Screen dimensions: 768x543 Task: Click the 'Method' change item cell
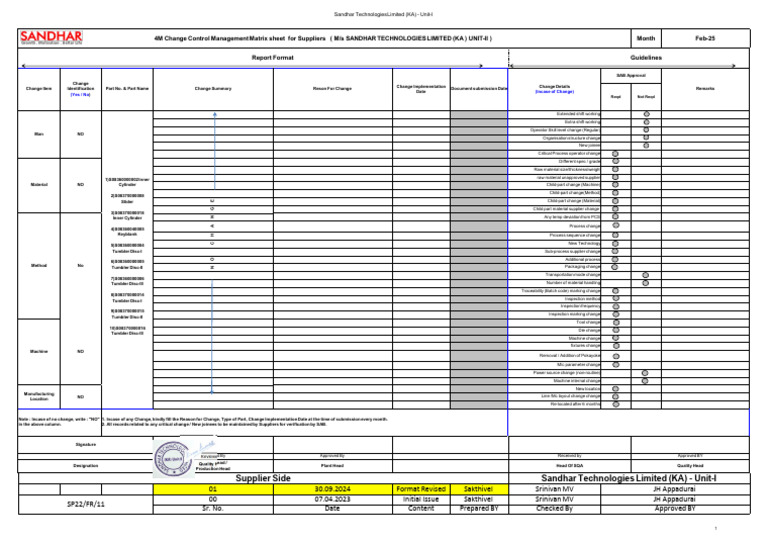pos(39,265)
